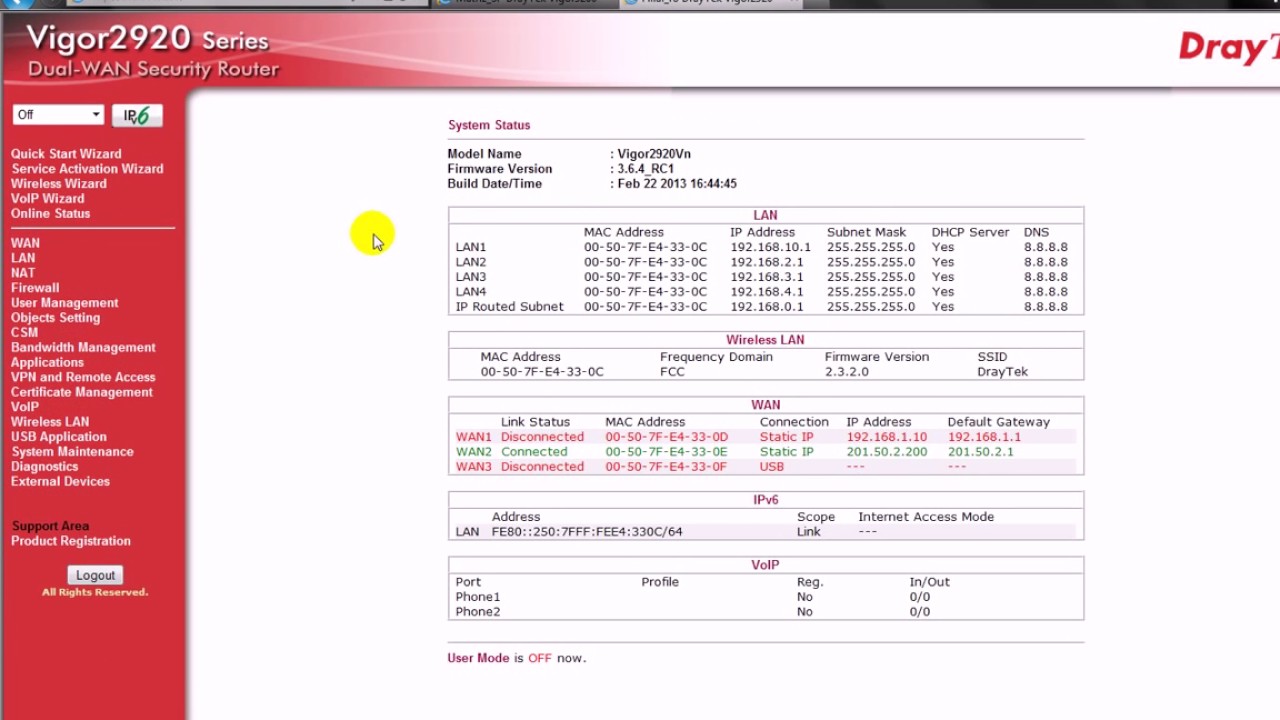The height and width of the screenshot is (720, 1280).
Task: Expand the VoIP sidebar menu
Action: 25,407
